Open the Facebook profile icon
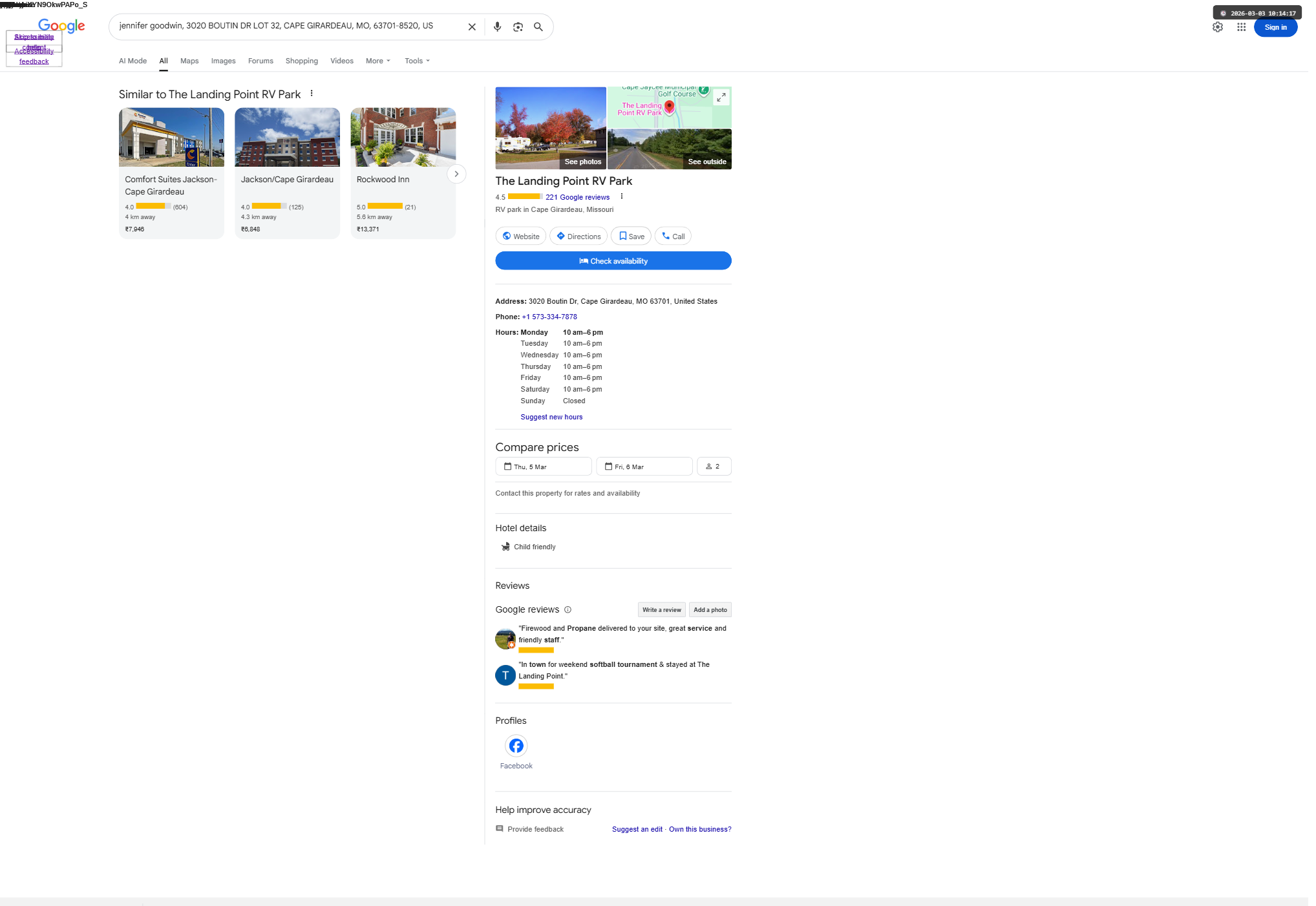The image size is (1316, 906). [516, 746]
